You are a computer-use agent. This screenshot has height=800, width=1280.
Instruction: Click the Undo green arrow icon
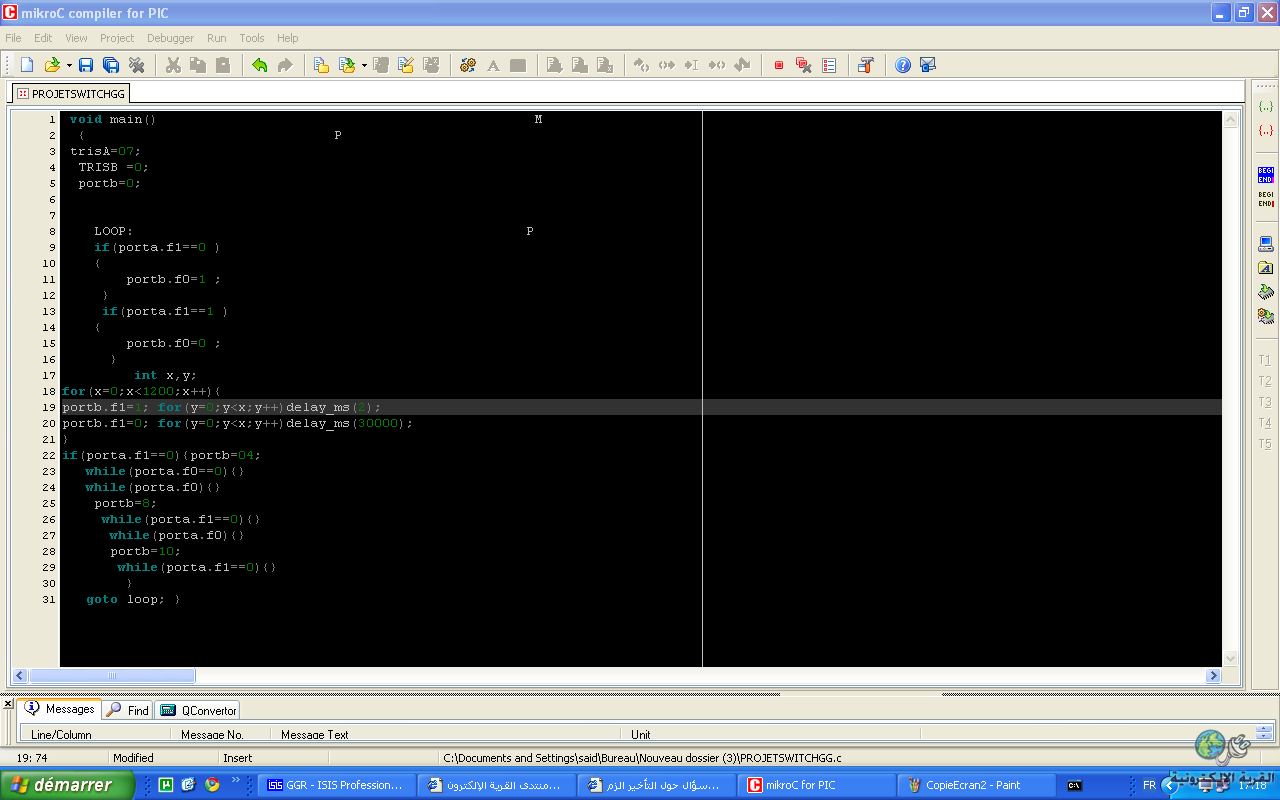coord(260,65)
